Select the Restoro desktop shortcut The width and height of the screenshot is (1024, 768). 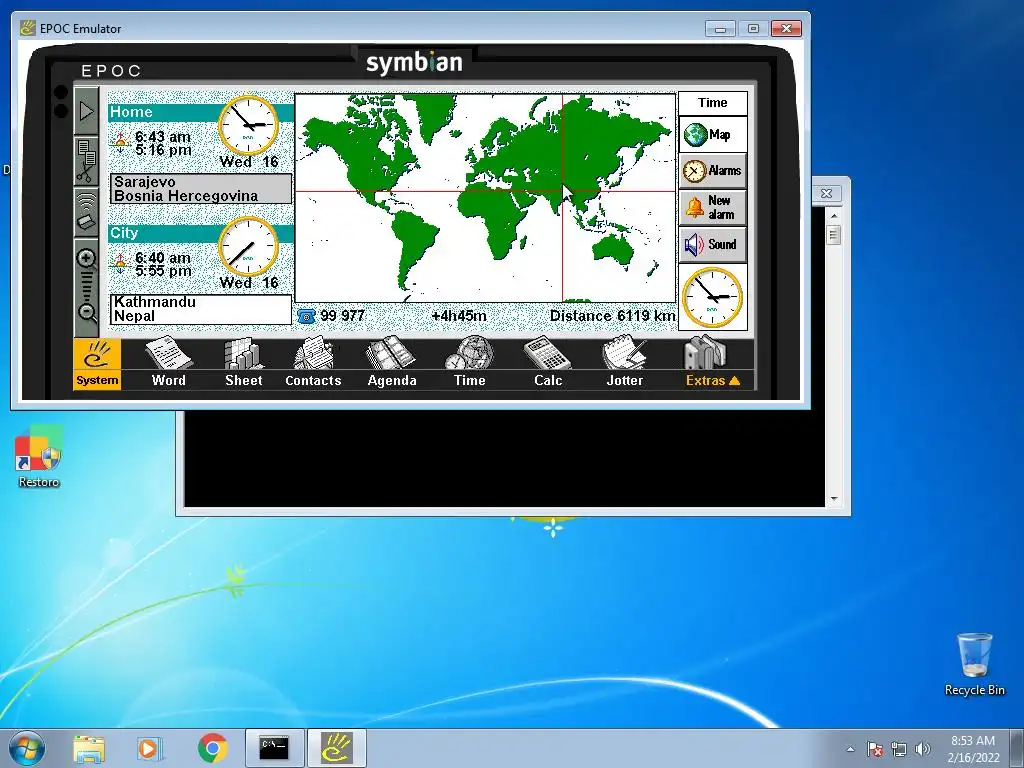[39, 457]
